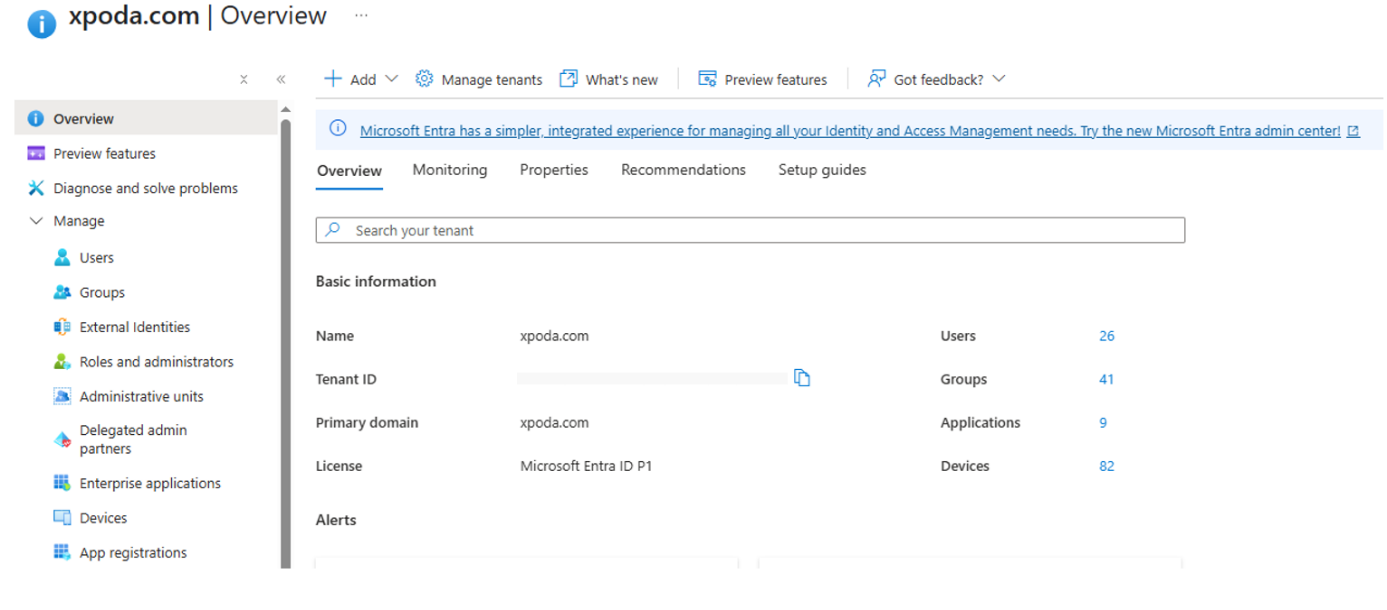
Task: Click the Groups icon in sidebar
Action: [61, 293]
